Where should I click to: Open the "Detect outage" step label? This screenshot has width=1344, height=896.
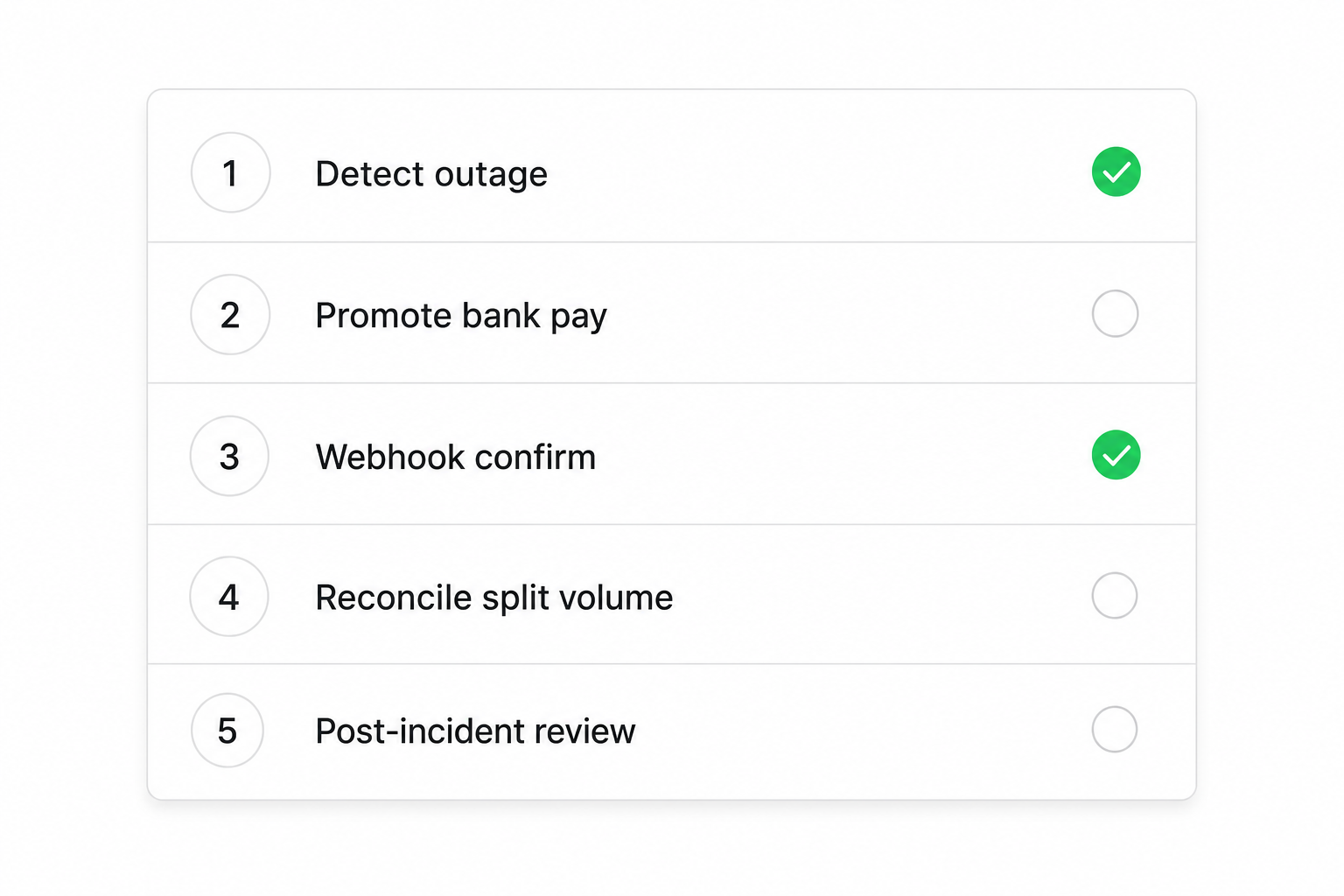click(431, 174)
